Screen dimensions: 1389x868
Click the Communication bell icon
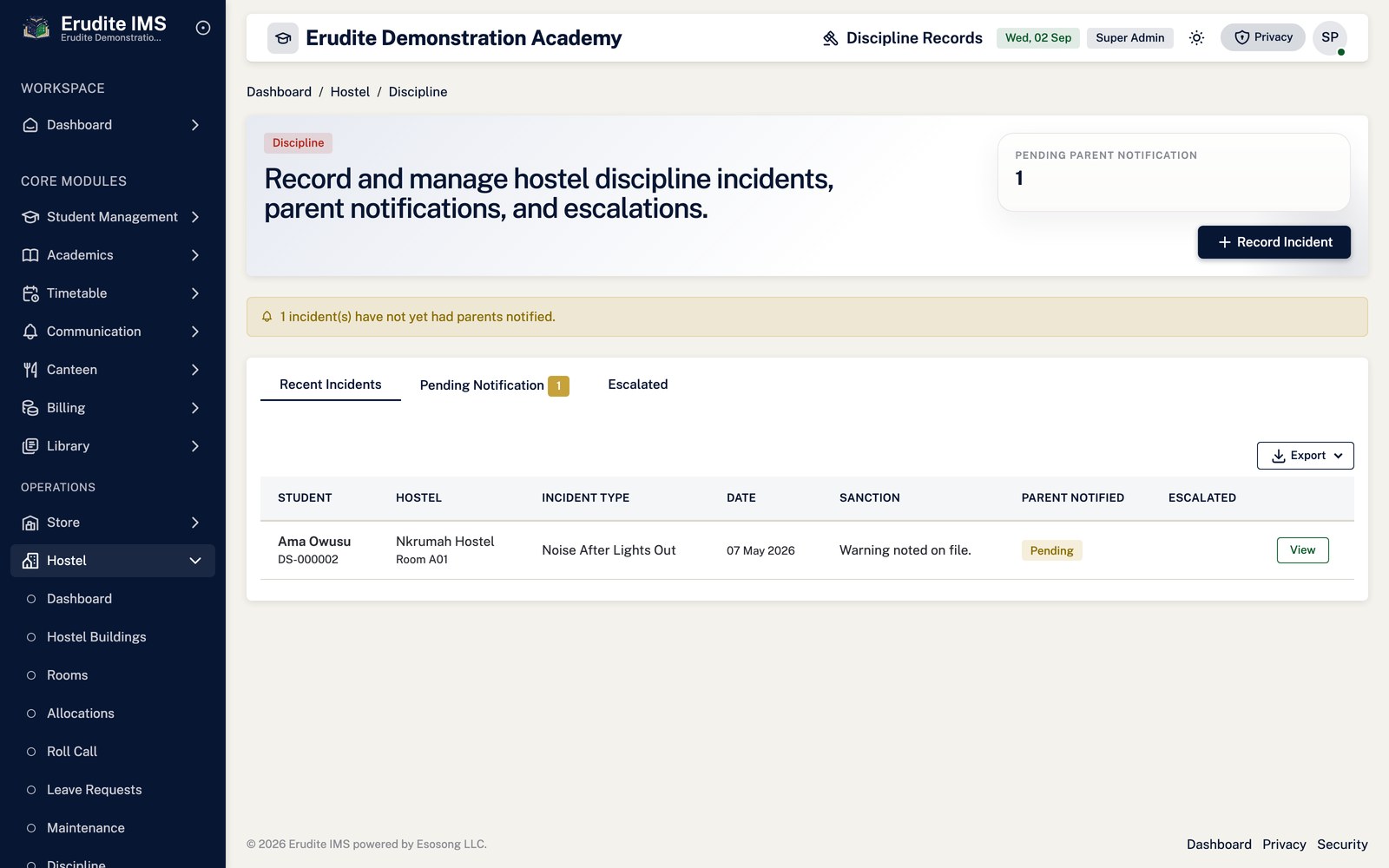click(30, 332)
